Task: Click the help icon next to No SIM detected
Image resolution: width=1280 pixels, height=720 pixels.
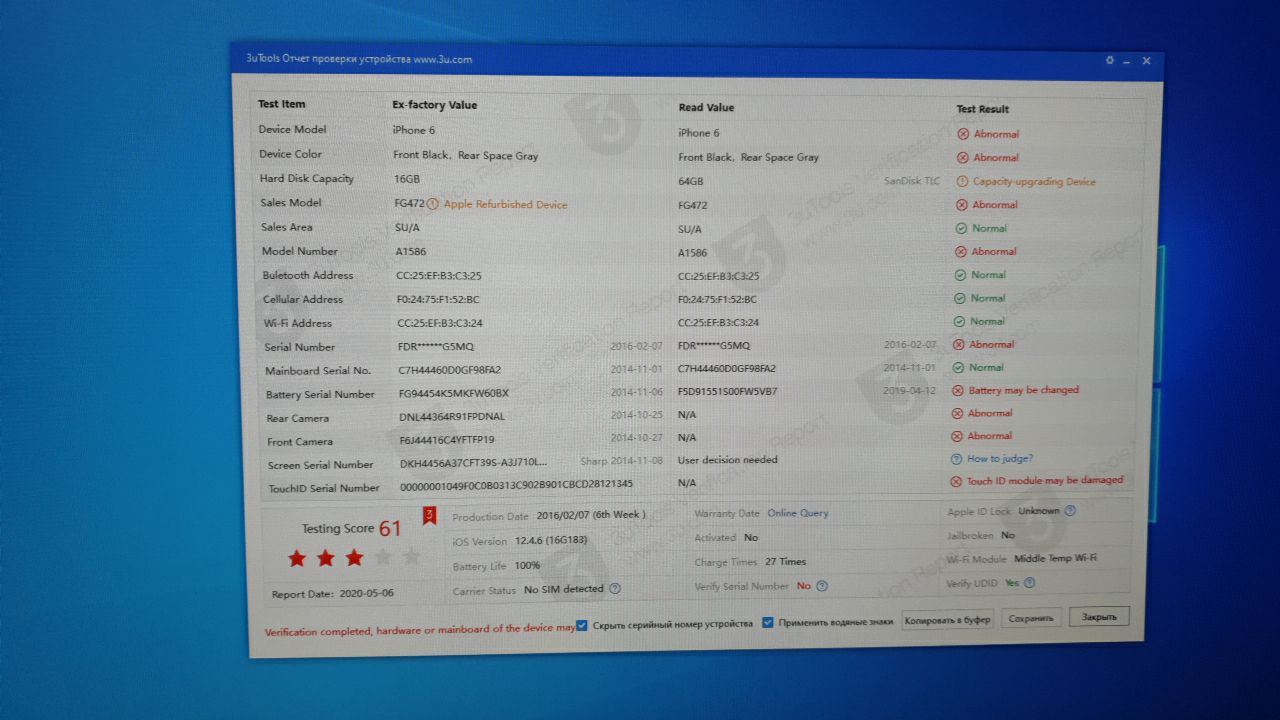Action: click(x=615, y=589)
